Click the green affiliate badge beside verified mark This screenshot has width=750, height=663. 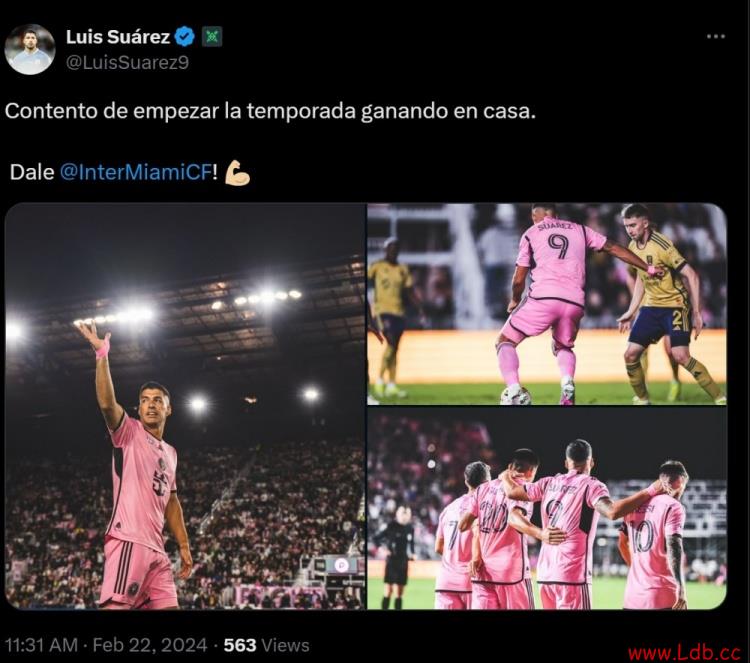coord(212,37)
